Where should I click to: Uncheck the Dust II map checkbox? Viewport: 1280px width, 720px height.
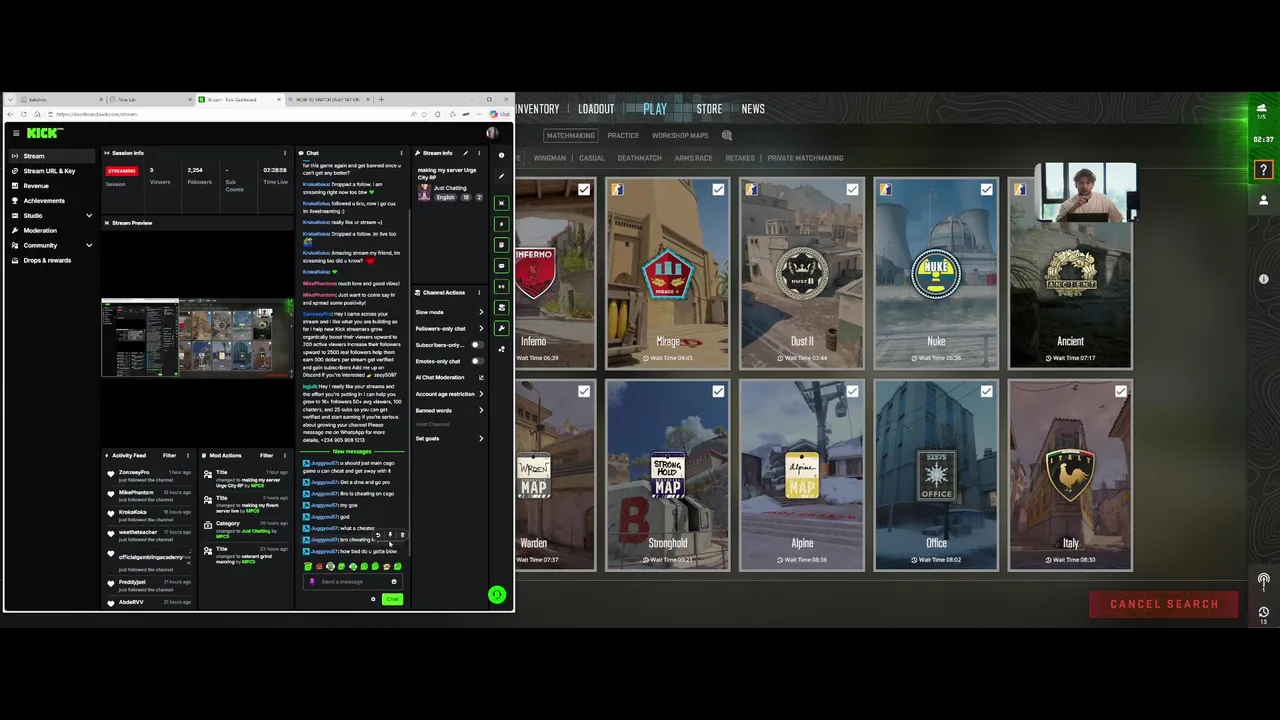pos(852,189)
